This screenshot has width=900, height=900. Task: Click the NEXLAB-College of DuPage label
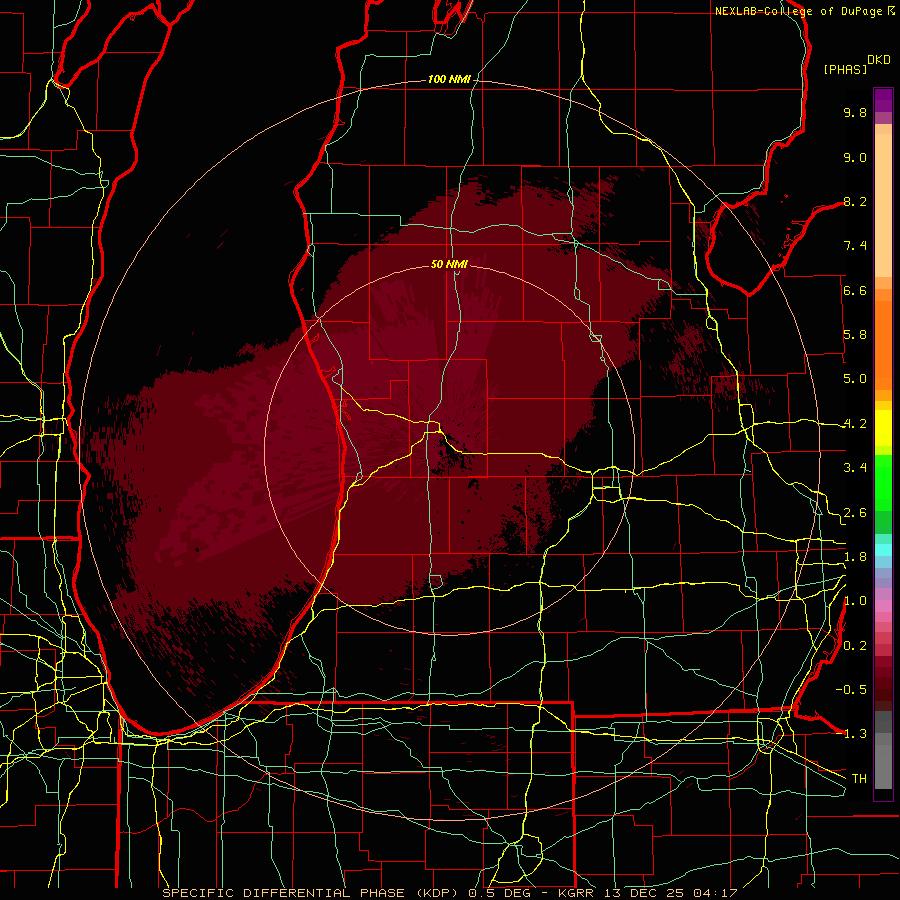798,11
